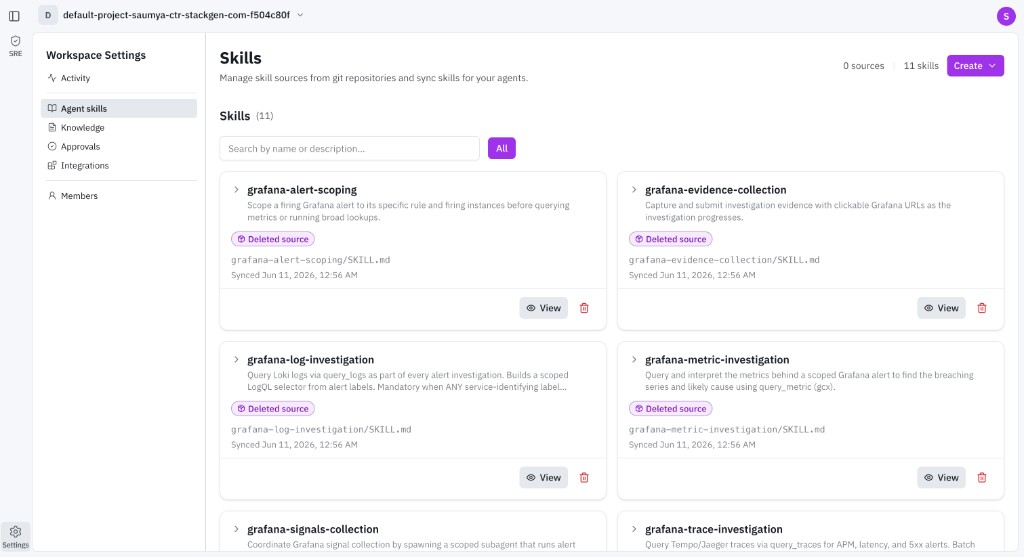Screen dimensions: 1024x557
Task: Focus the search by name field
Action: pos(349,148)
